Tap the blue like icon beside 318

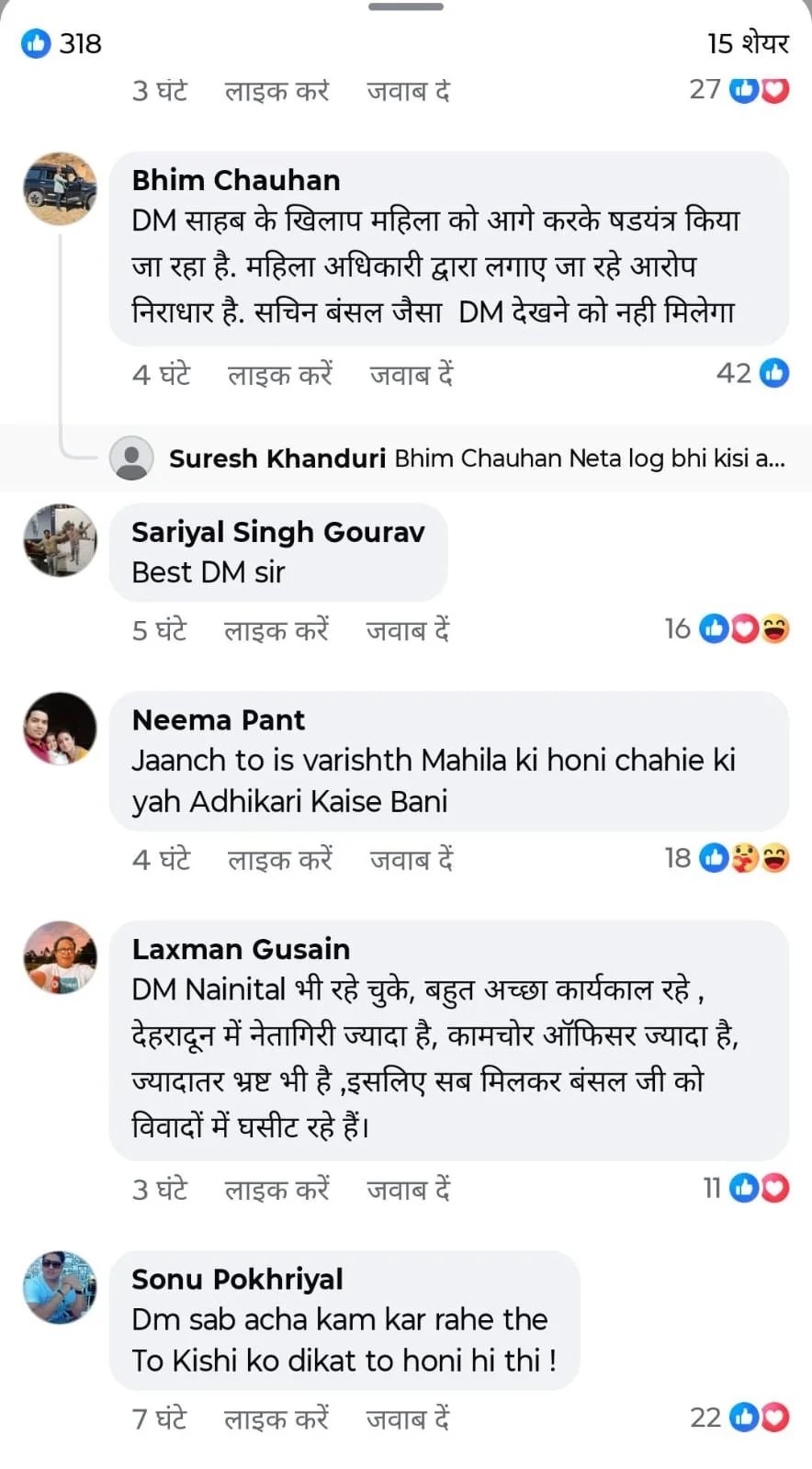click(36, 43)
